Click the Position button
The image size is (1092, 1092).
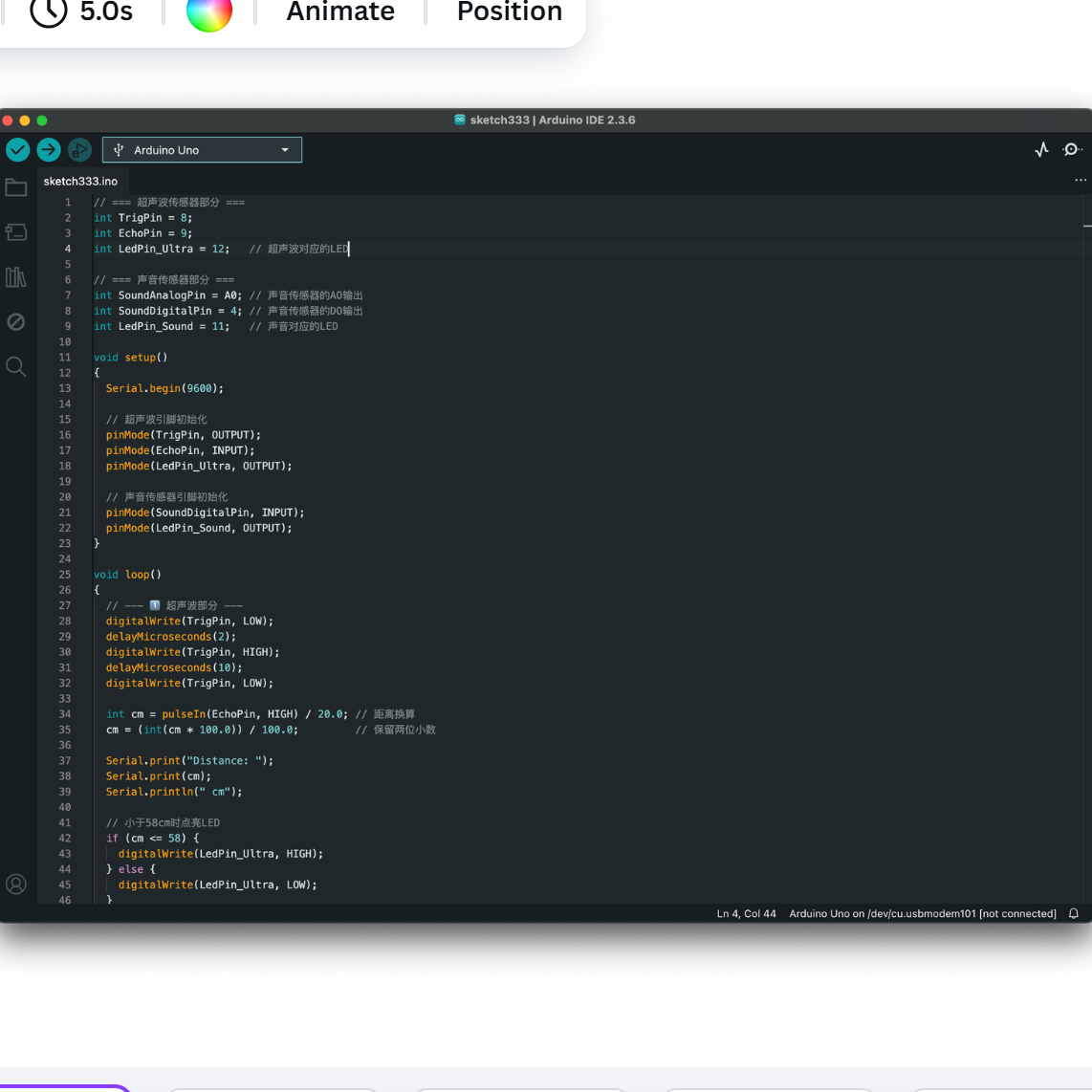coord(509,12)
